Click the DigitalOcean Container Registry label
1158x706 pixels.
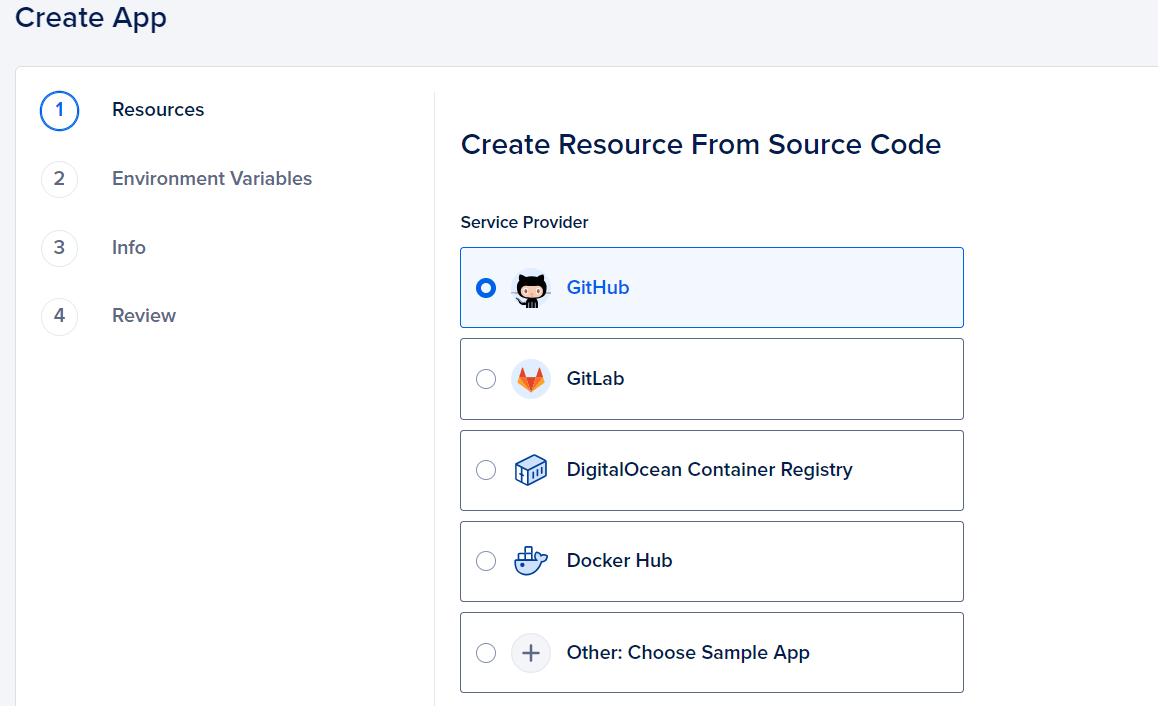(710, 470)
